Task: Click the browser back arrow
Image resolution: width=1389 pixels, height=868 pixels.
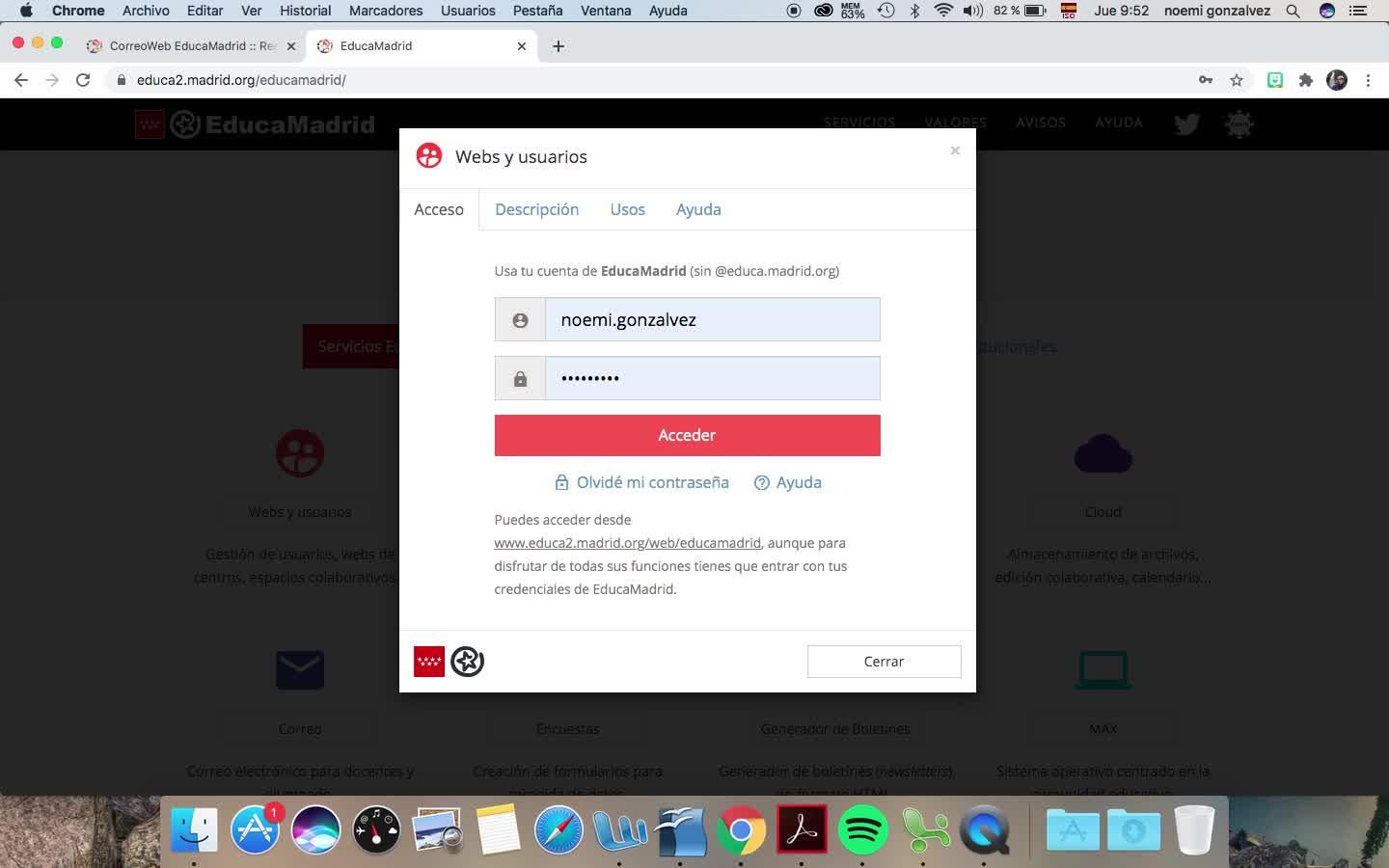Action: pos(21,80)
